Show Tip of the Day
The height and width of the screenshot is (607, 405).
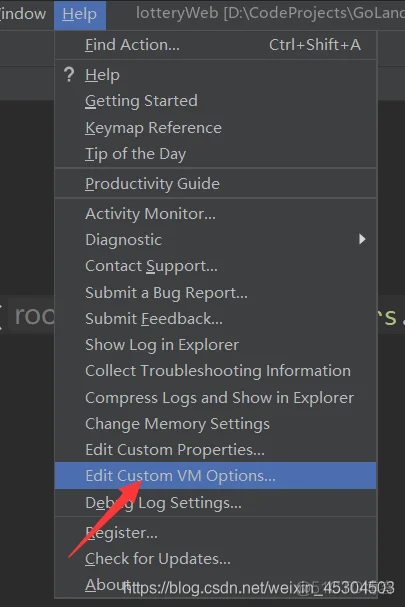pyautogui.click(x=215, y=154)
